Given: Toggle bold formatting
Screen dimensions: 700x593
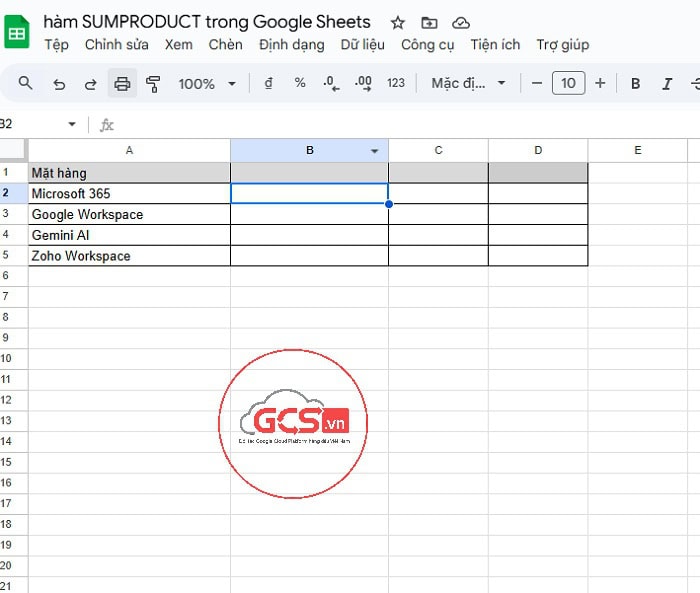Looking at the screenshot, I should click(x=635, y=84).
